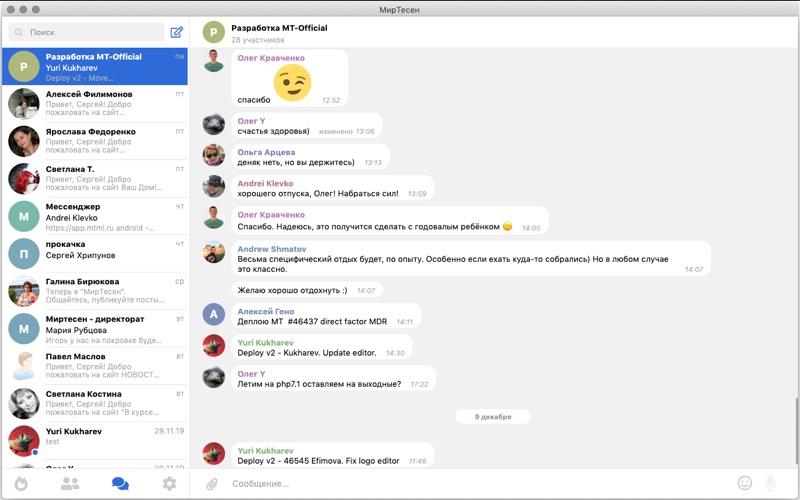The image size is (800, 500).
Task: Click sender name Andrew Shmatov
Action: pyautogui.click(x=272, y=249)
